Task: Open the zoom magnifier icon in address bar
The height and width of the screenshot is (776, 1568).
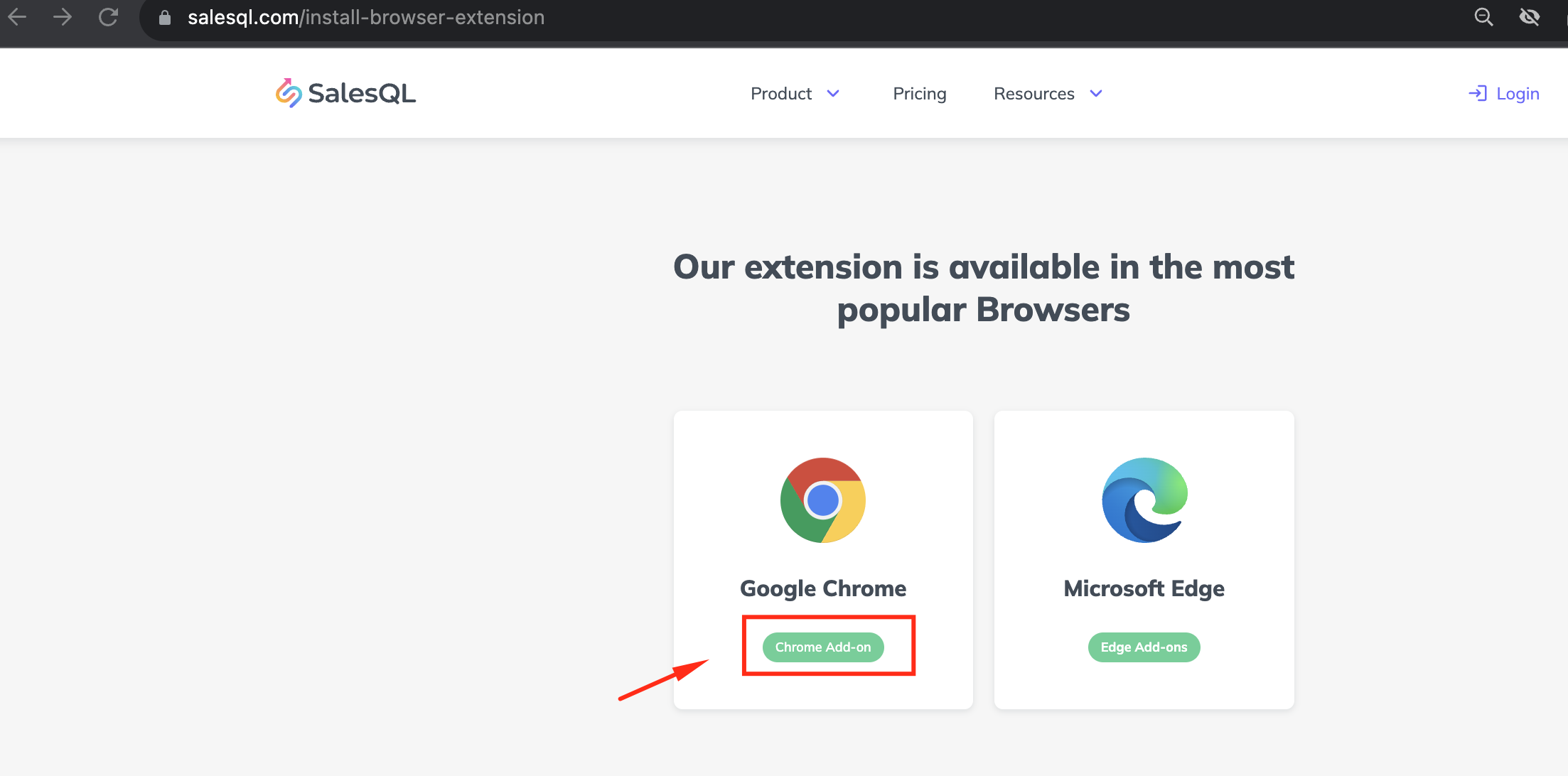Action: coord(1483,17)
